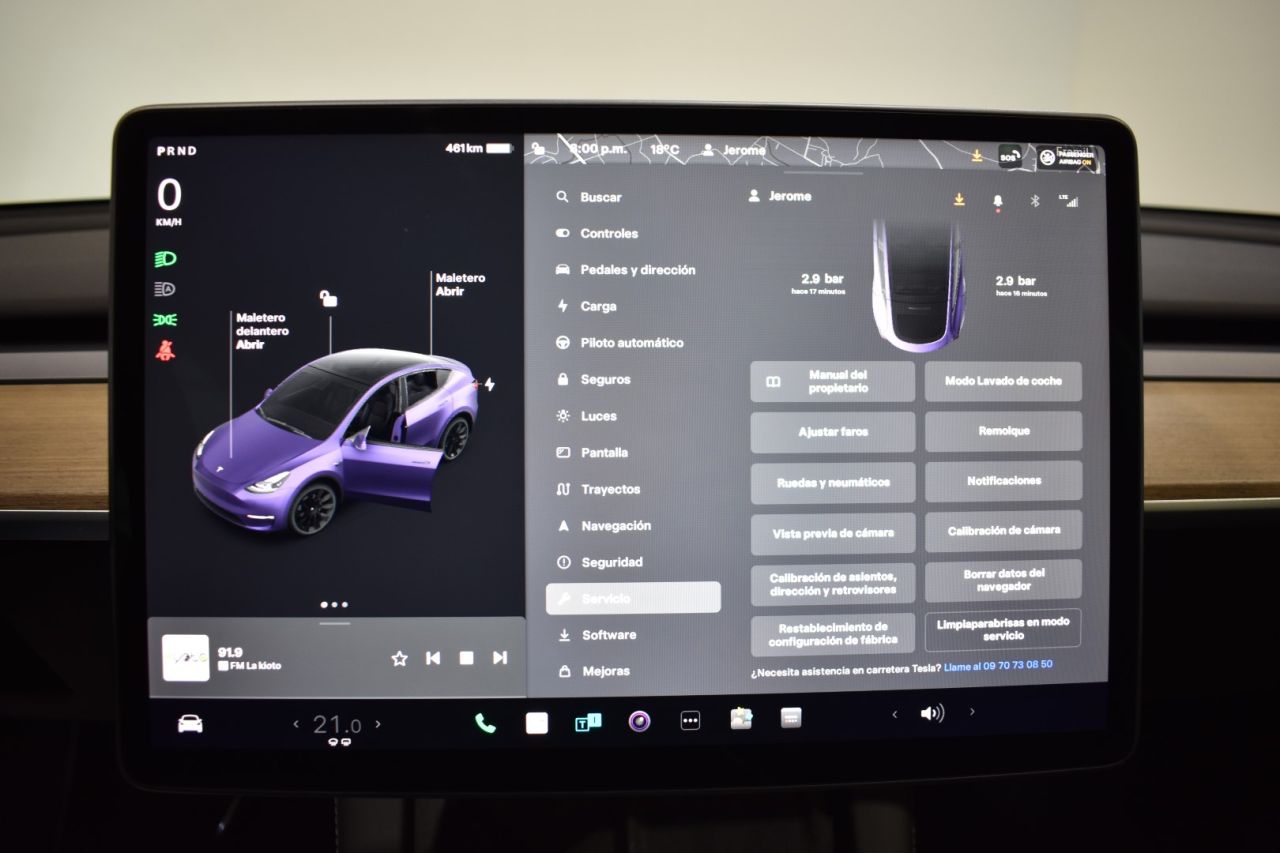Tap the lock icon in top status bar

pos(538,148)
